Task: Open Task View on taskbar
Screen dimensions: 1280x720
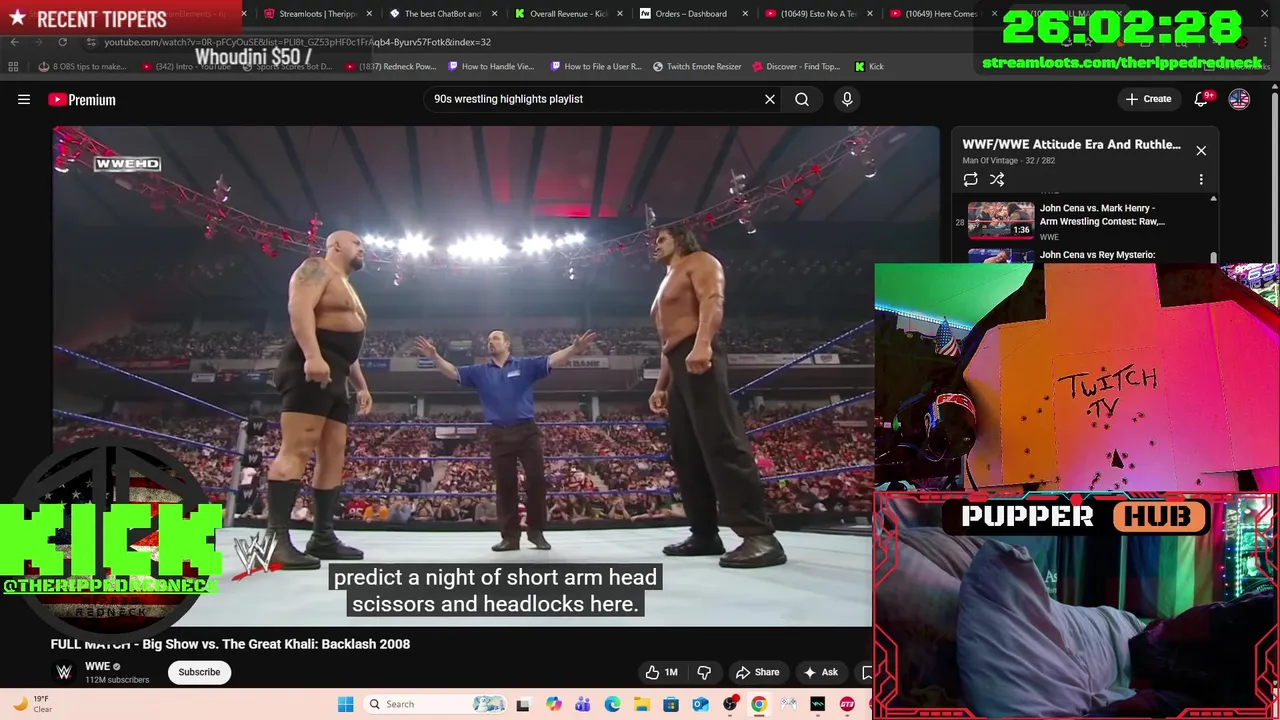Action: click(x=522, y=704)
